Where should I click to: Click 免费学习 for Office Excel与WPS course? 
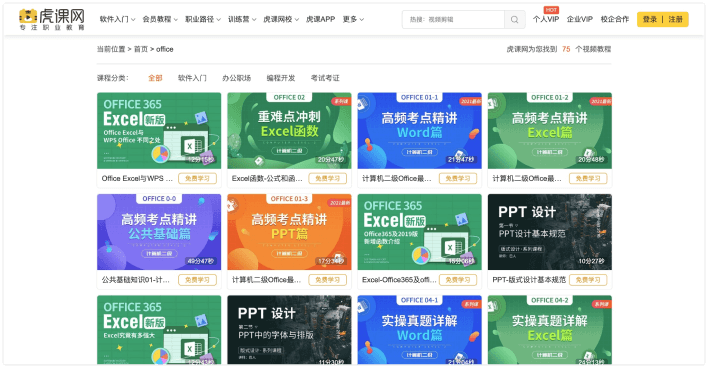click(197, 178)
